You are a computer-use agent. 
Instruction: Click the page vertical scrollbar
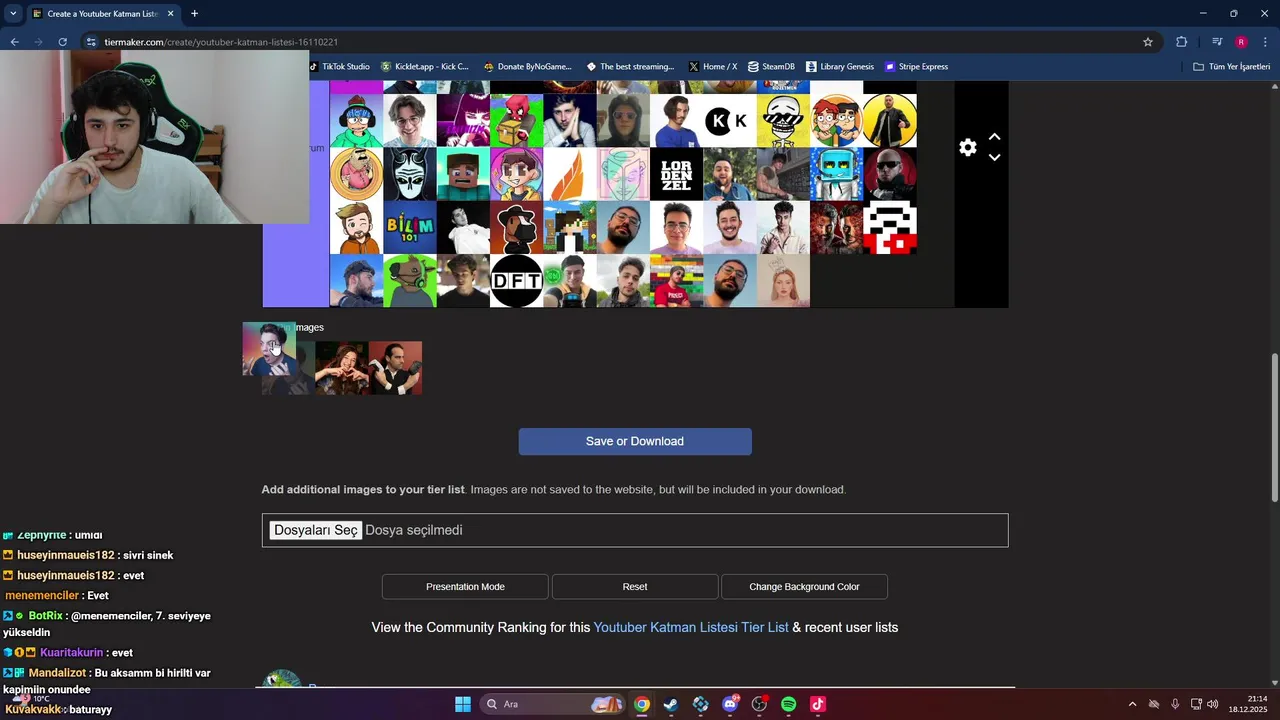(x=1274, y=427)
